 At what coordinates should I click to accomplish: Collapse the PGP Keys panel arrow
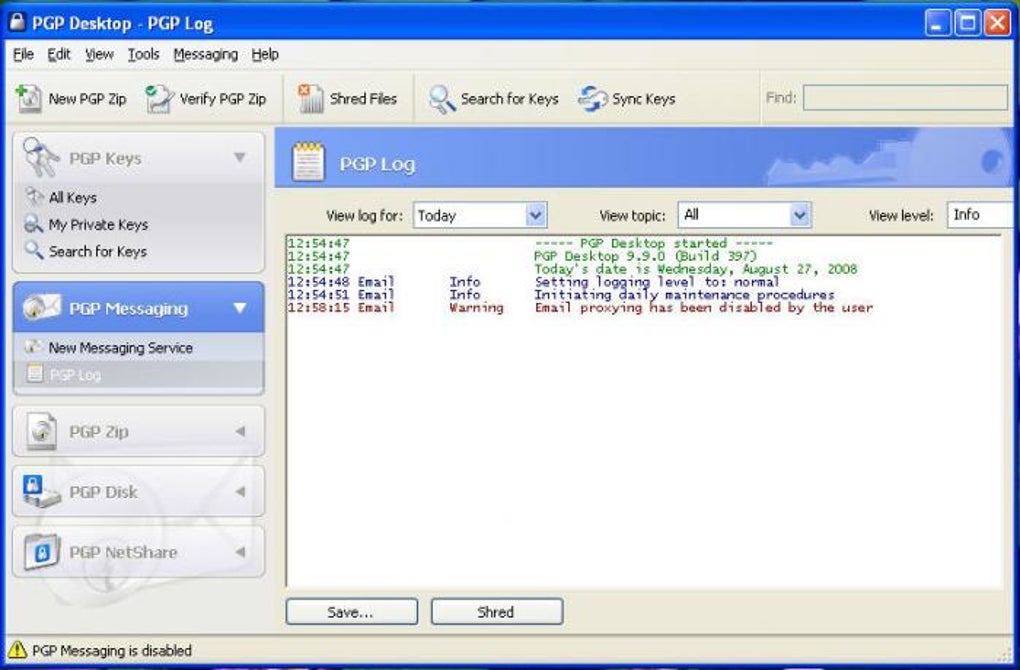pyautogui.click(x=240, y=157)
